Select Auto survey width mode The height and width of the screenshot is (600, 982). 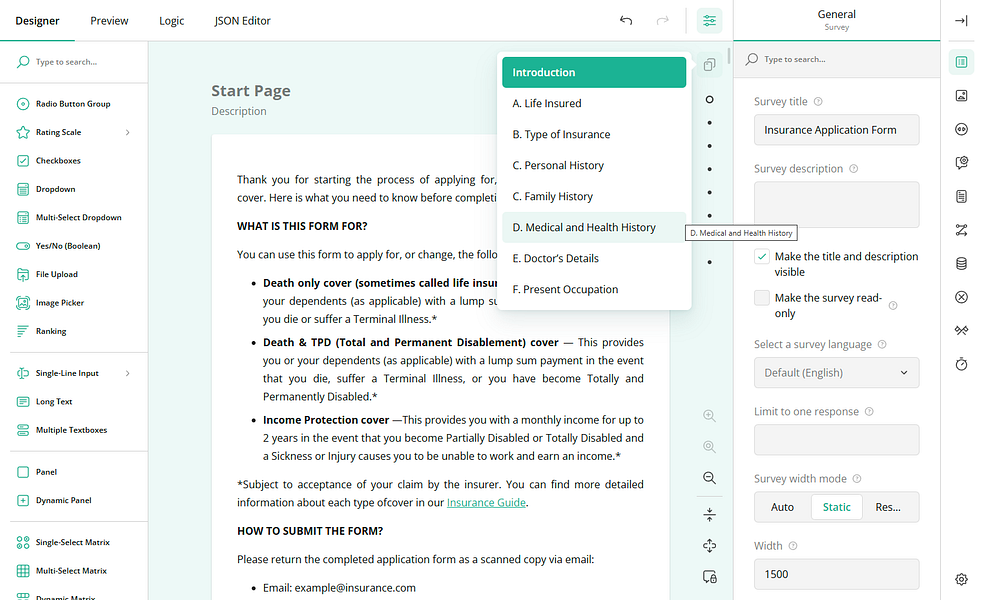tap(782, 507)
